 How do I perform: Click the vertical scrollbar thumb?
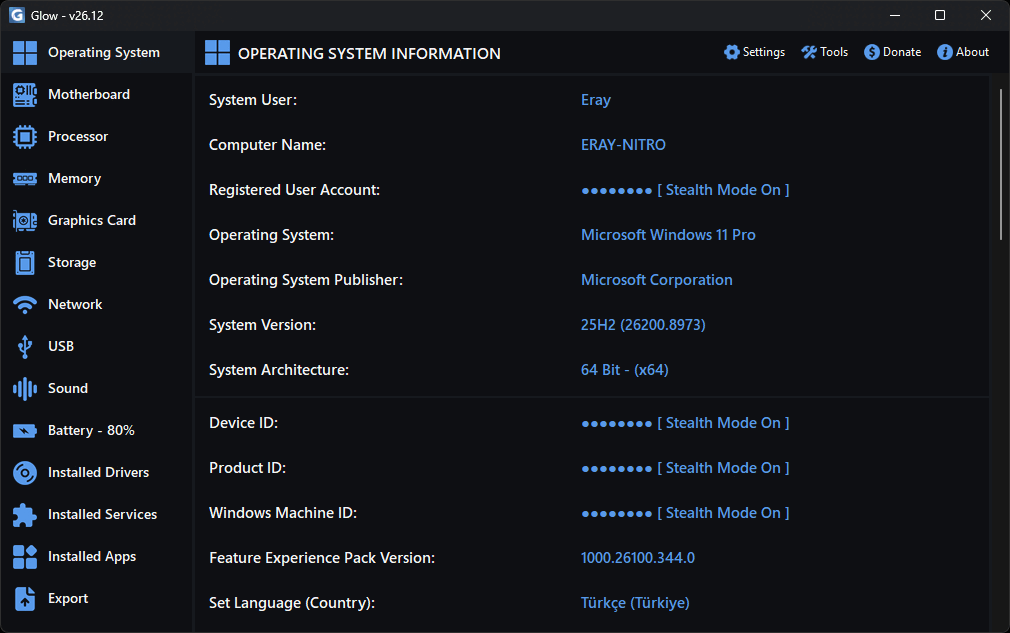pos(1000,164)
